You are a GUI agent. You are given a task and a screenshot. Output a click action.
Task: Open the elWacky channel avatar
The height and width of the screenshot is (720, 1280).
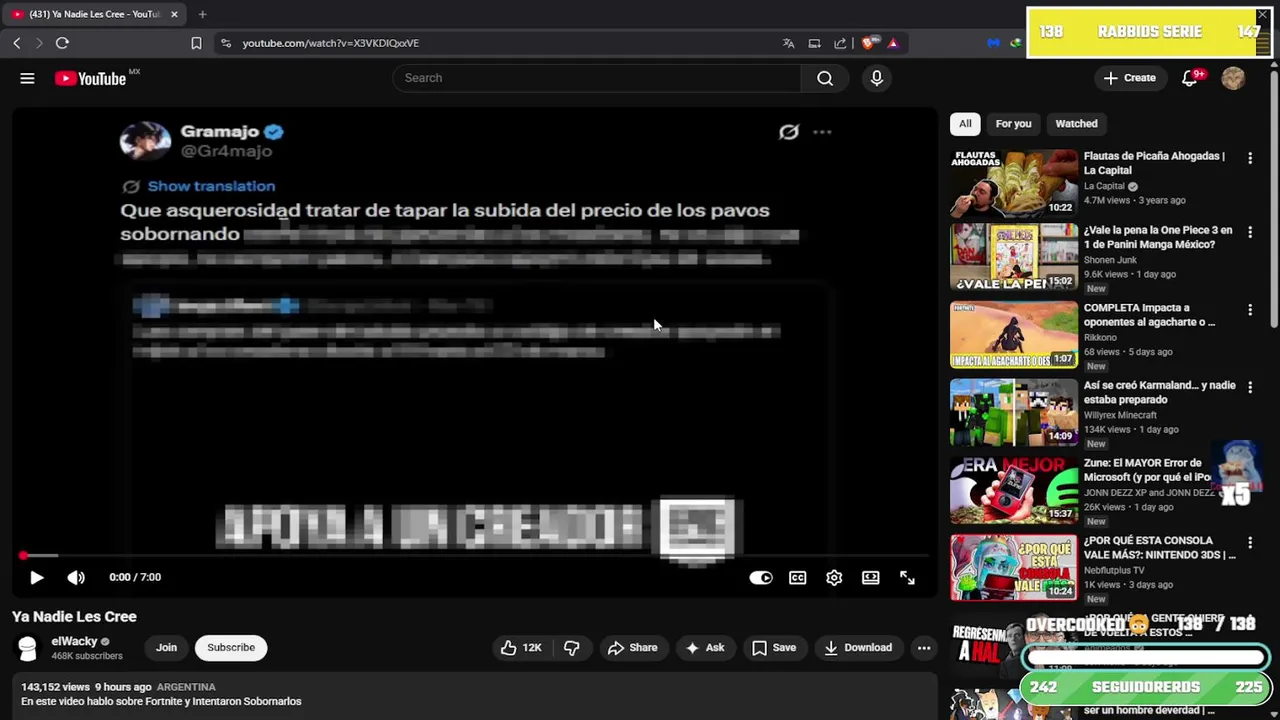pyautogui.click(x=28, y=648)
